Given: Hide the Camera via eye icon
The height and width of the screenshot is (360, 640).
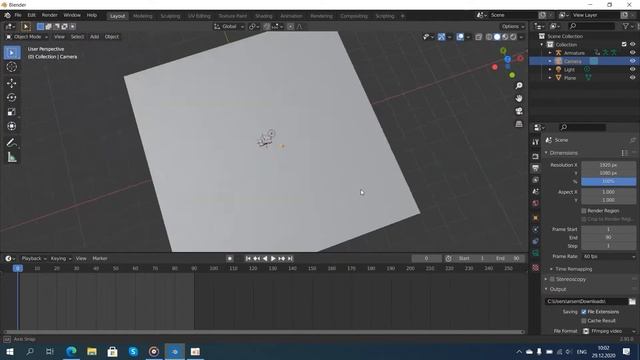Looking at the screenshot, I should coord(632,61).
